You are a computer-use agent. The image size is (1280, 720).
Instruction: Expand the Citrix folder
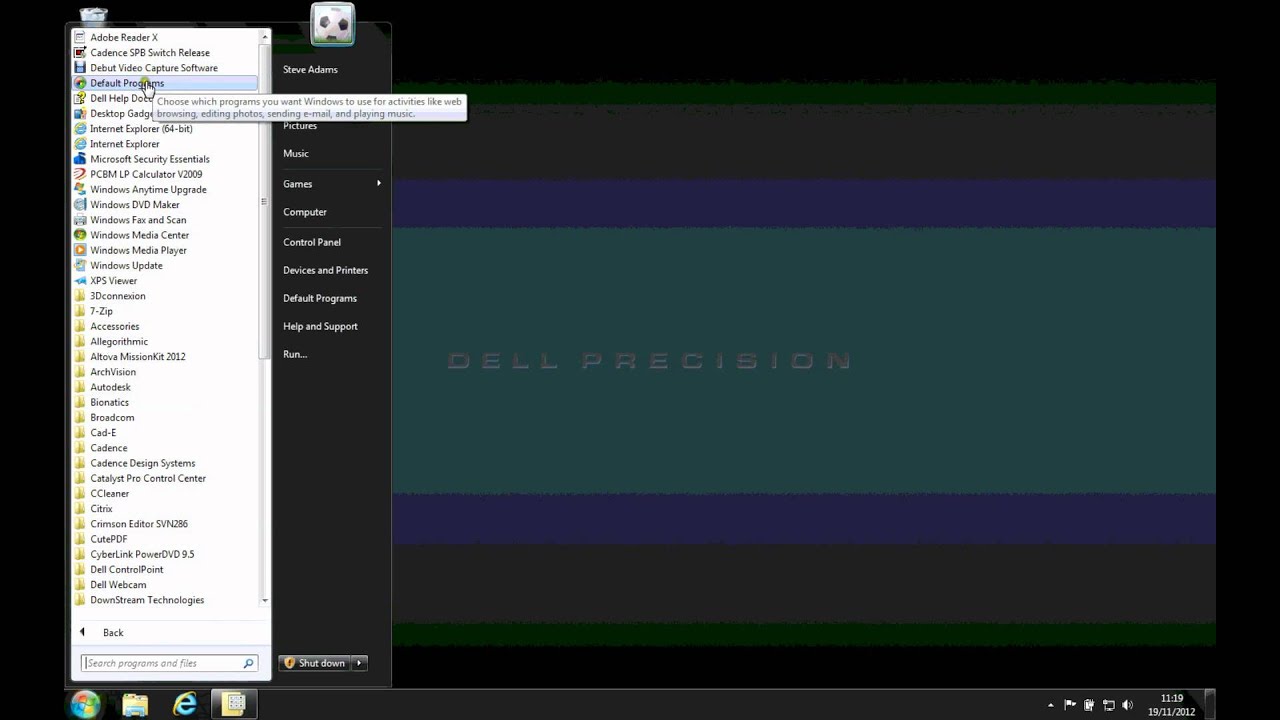(x=101, y=509)
